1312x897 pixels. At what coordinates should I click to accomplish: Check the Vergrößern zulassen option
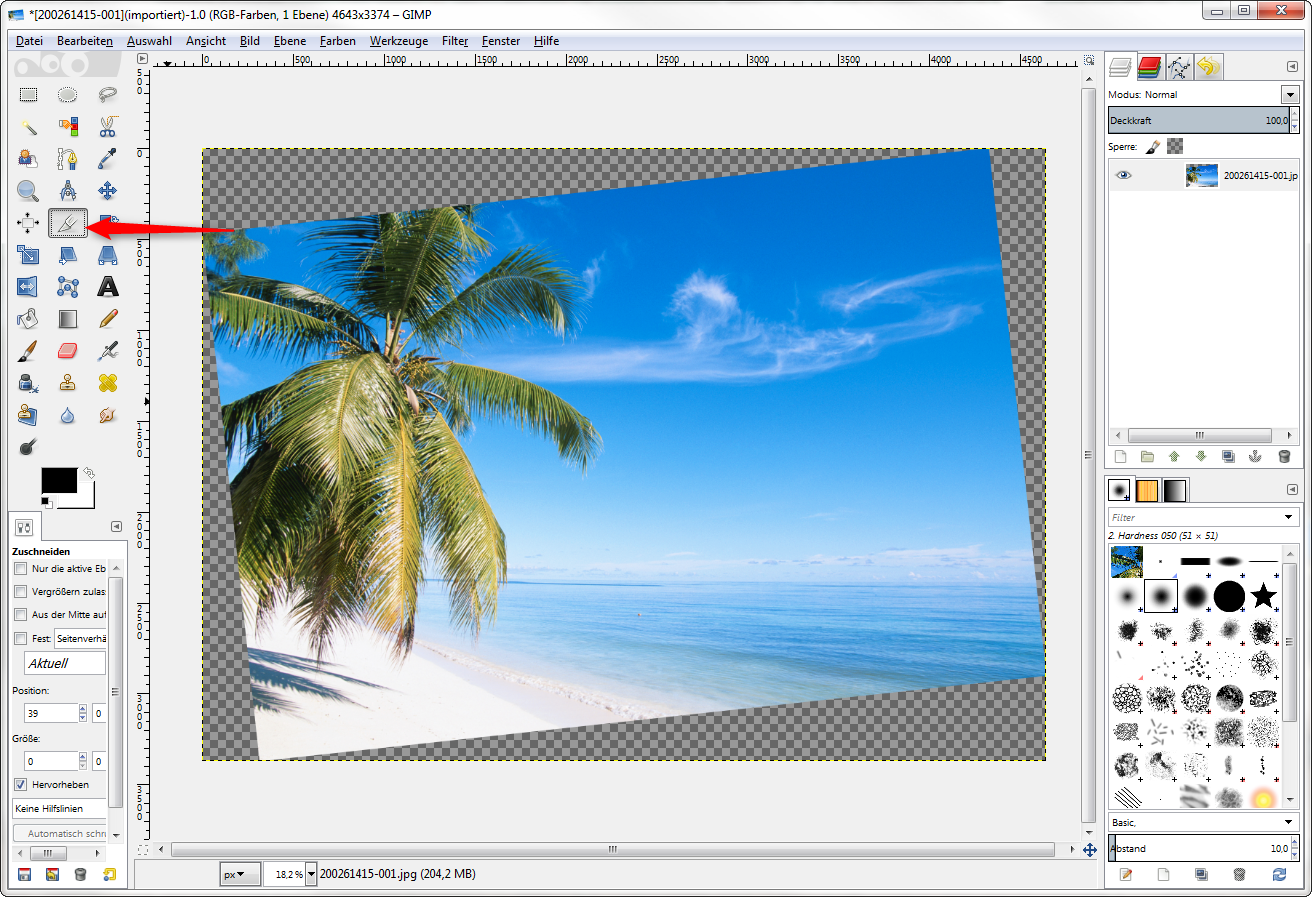(x=20, y=591)
